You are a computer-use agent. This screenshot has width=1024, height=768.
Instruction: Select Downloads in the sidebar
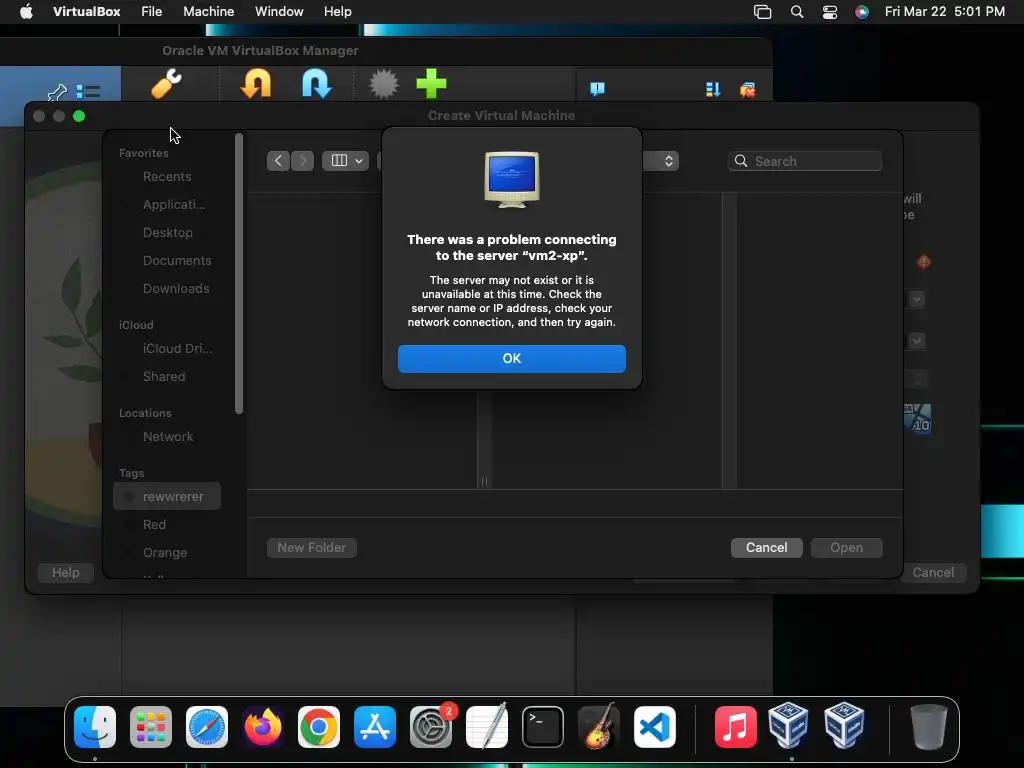click(x=176, y=289)
